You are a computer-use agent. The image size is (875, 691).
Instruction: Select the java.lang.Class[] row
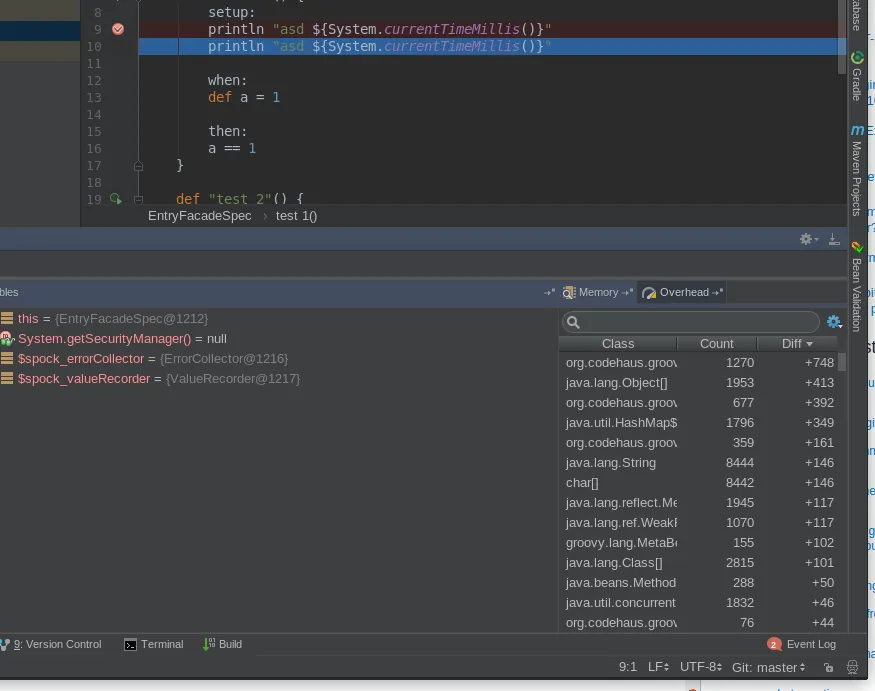tap(699, 563)
